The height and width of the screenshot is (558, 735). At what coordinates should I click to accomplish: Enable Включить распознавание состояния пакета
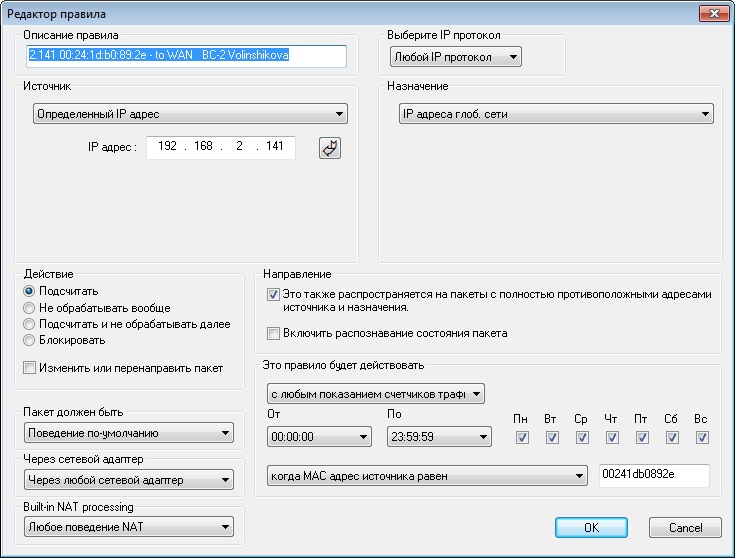(x=273, y=333)
